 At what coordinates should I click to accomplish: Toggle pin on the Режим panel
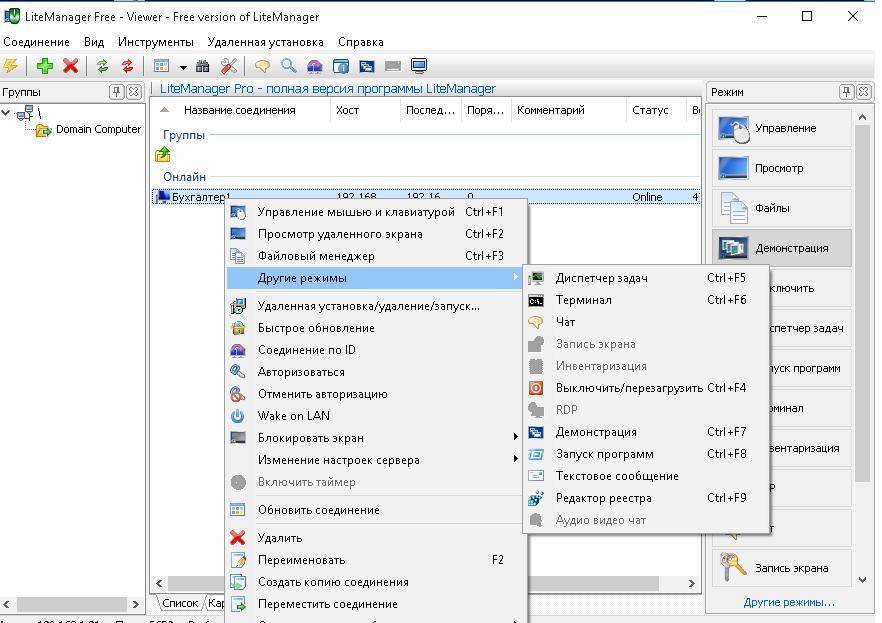(845, 92)
